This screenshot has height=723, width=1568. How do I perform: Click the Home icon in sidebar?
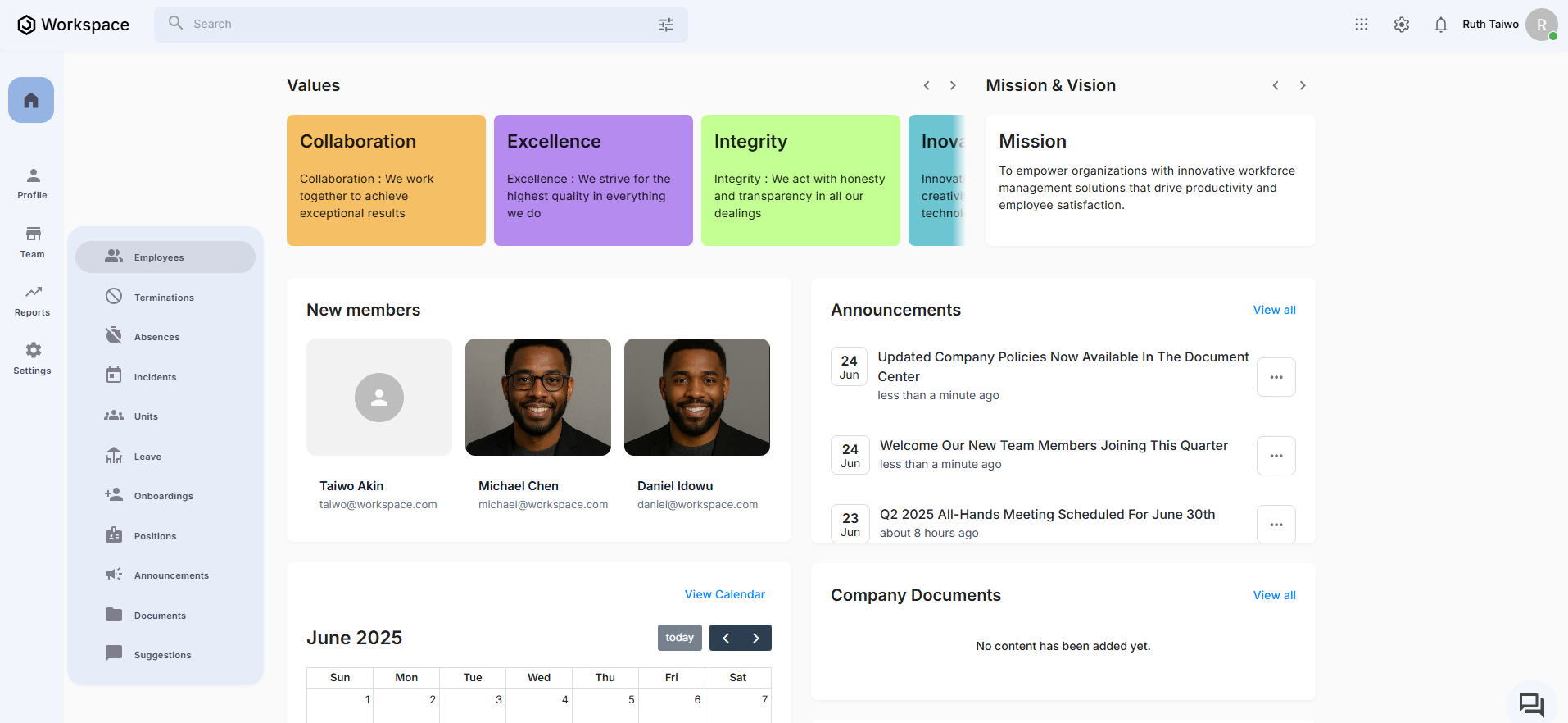[31, 100]
